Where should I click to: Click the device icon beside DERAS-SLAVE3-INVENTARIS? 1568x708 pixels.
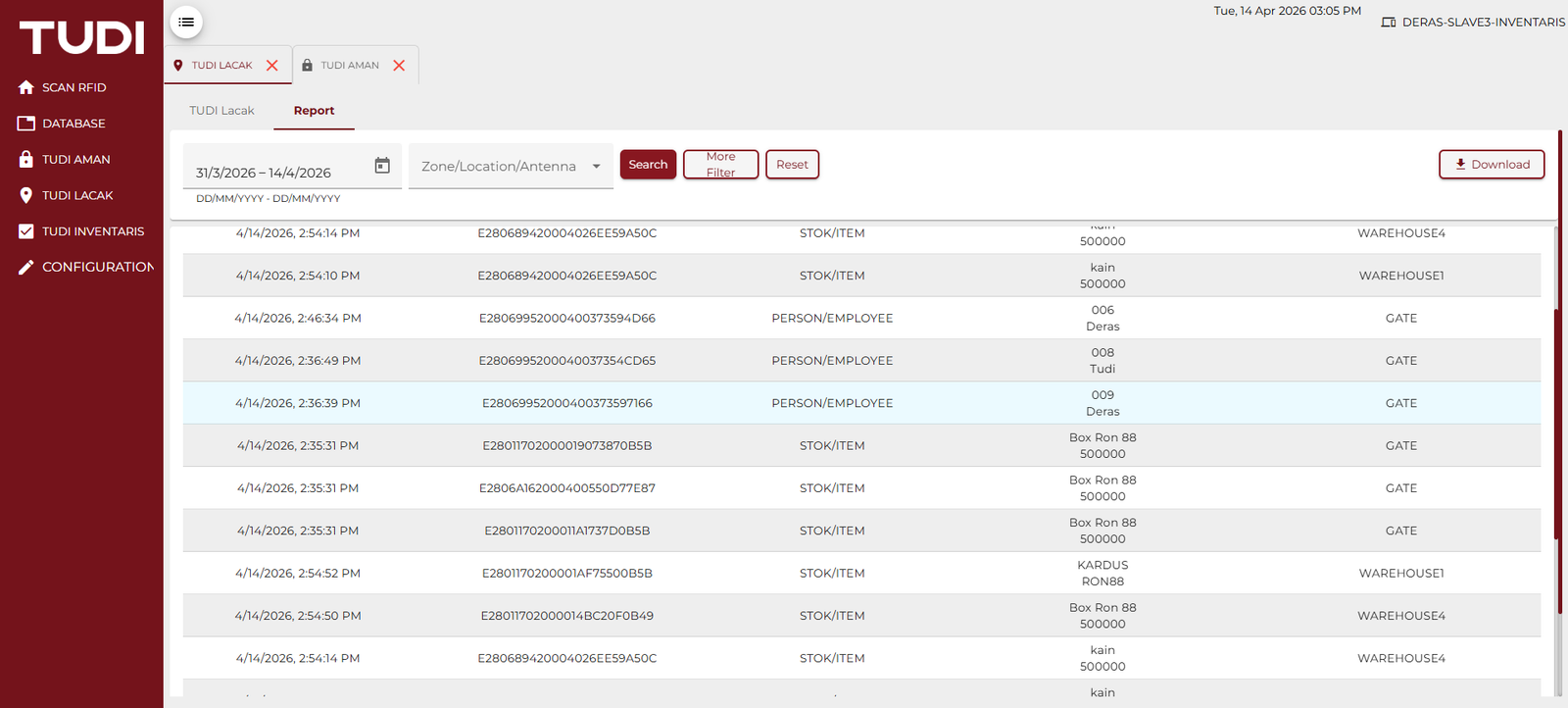1389,22
